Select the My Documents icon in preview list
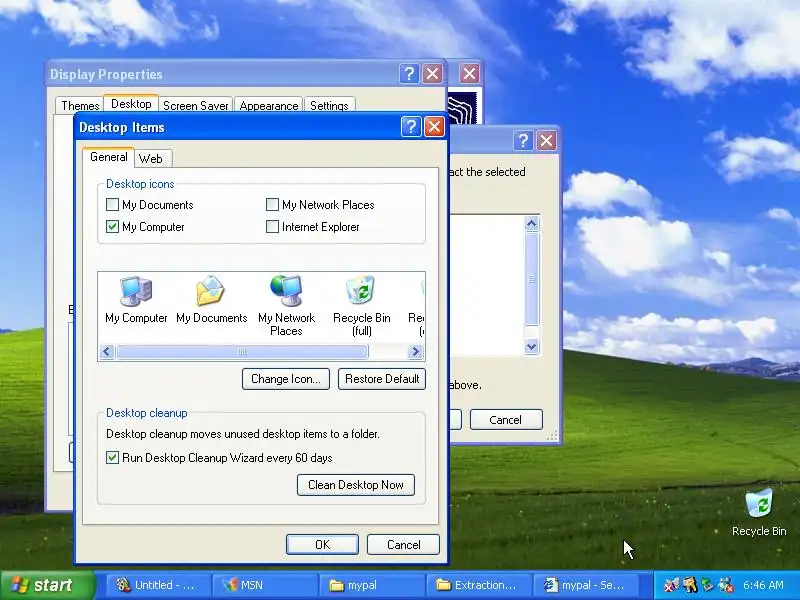This screenshot has height=600, width=800. click(211, 299)
